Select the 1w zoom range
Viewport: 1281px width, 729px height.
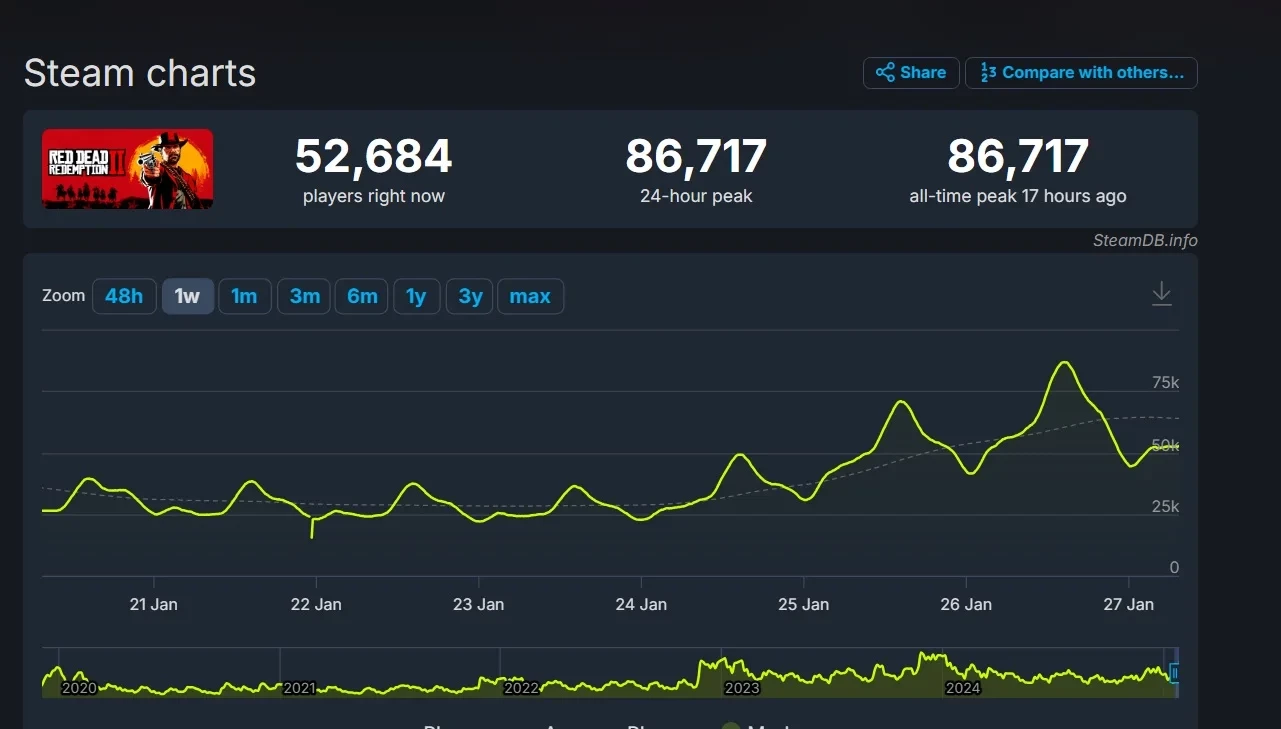(x=187, y=297)
